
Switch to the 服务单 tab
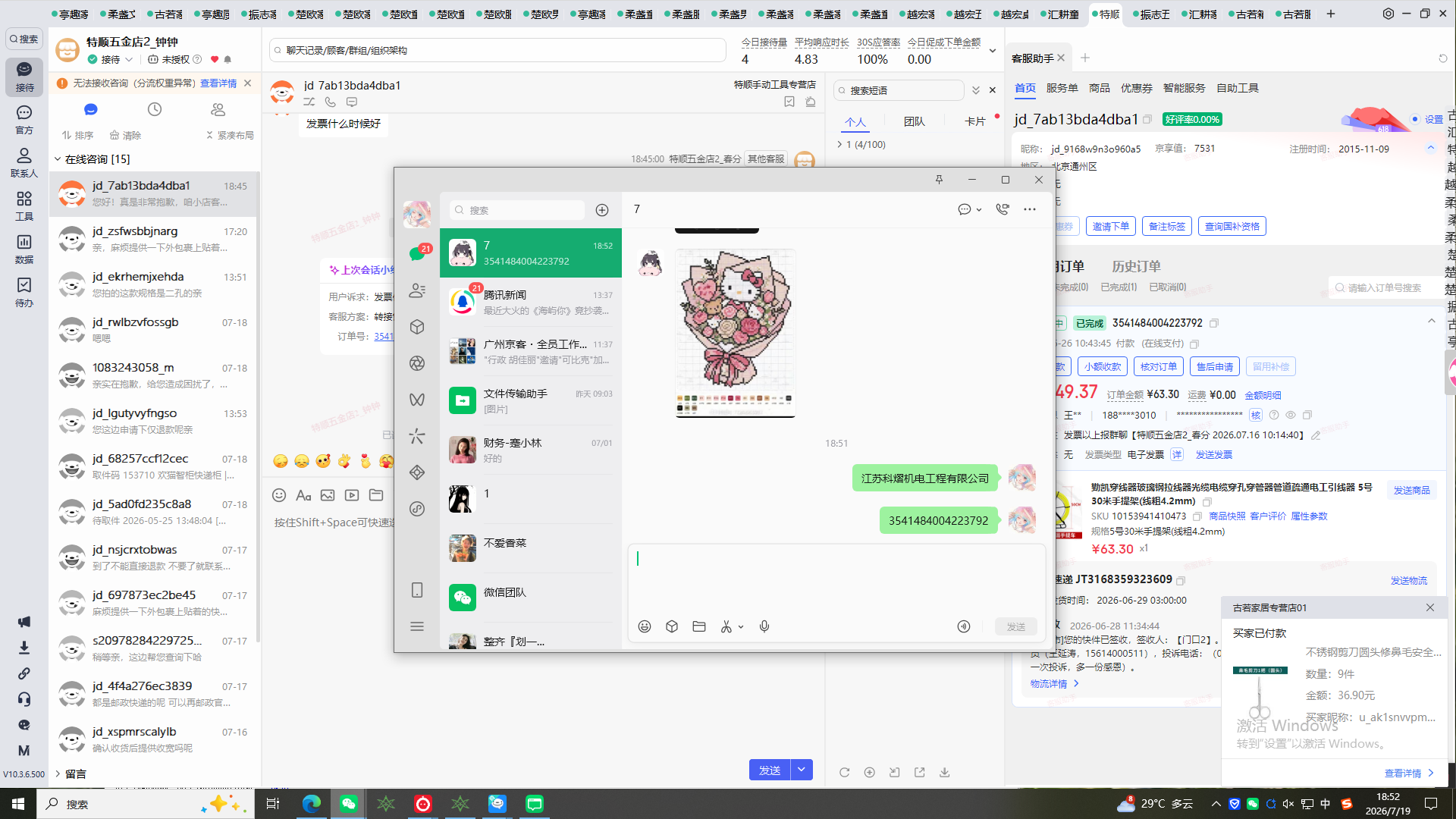tap(1062, 88)
